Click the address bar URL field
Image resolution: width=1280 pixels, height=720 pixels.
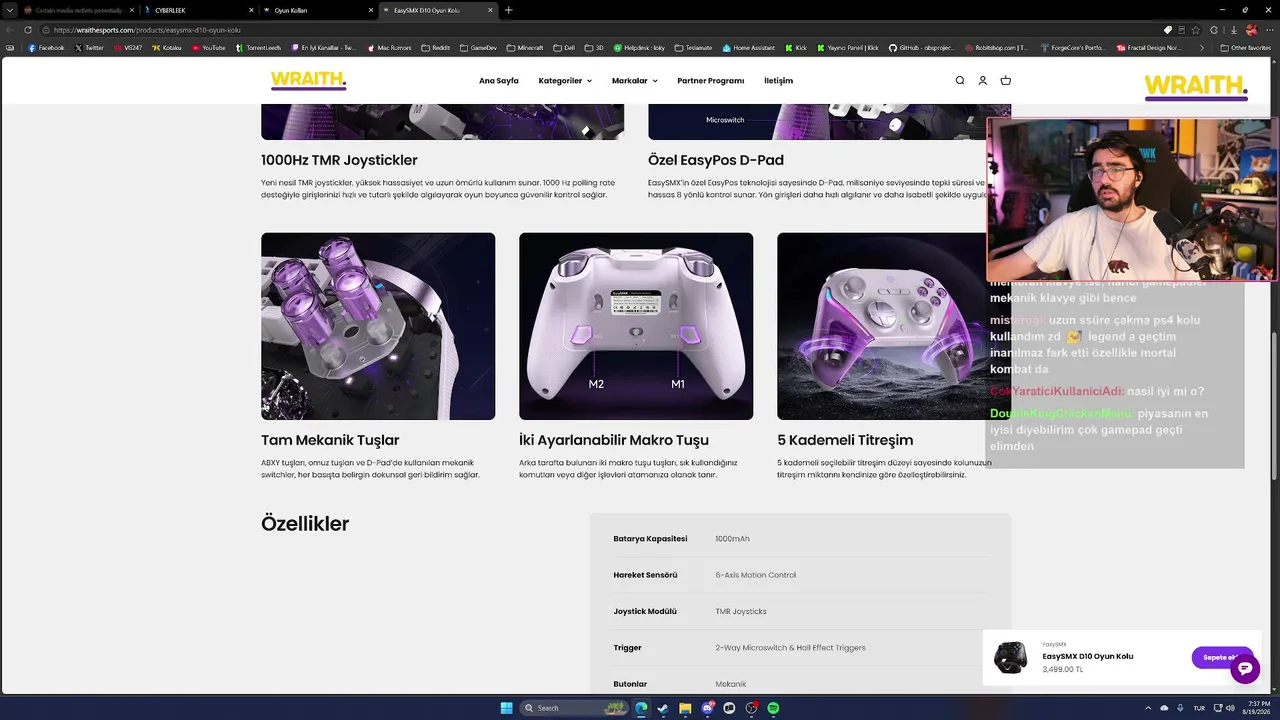pos(600,30)
